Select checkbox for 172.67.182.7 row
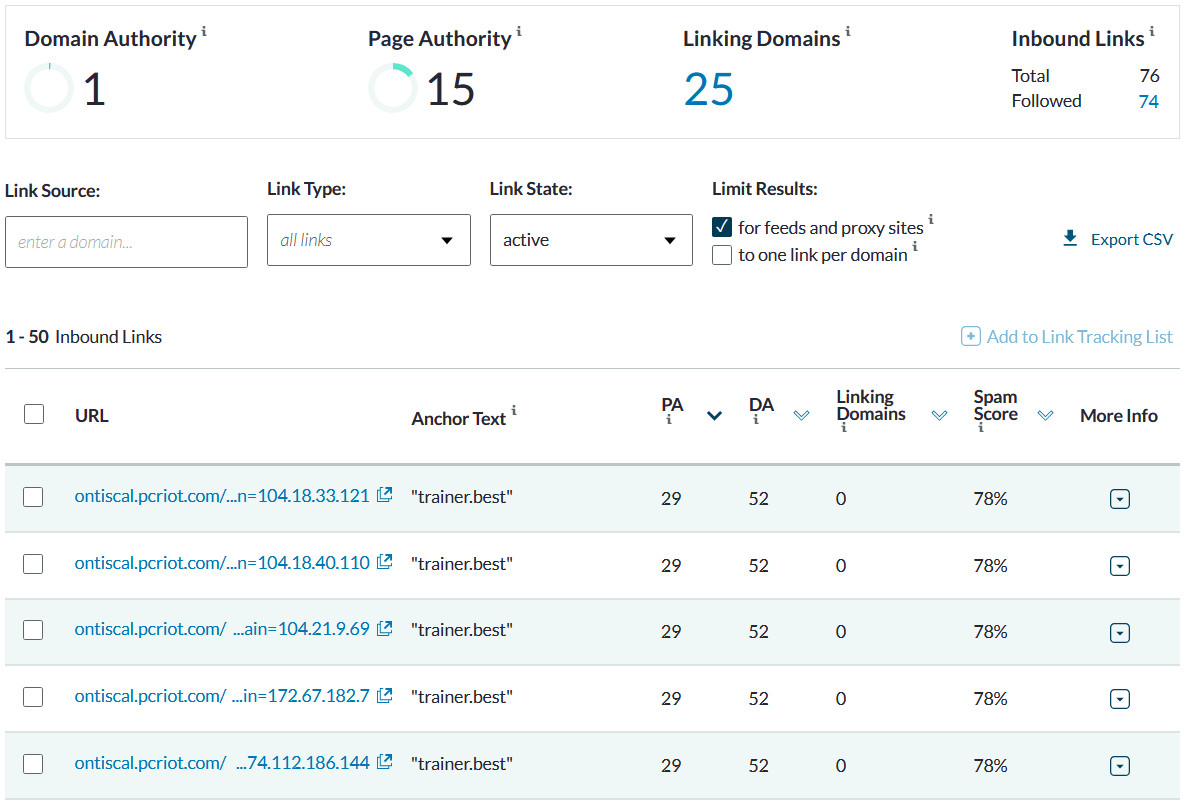This screenshot has width=1192, height=812. pos(33,697)
